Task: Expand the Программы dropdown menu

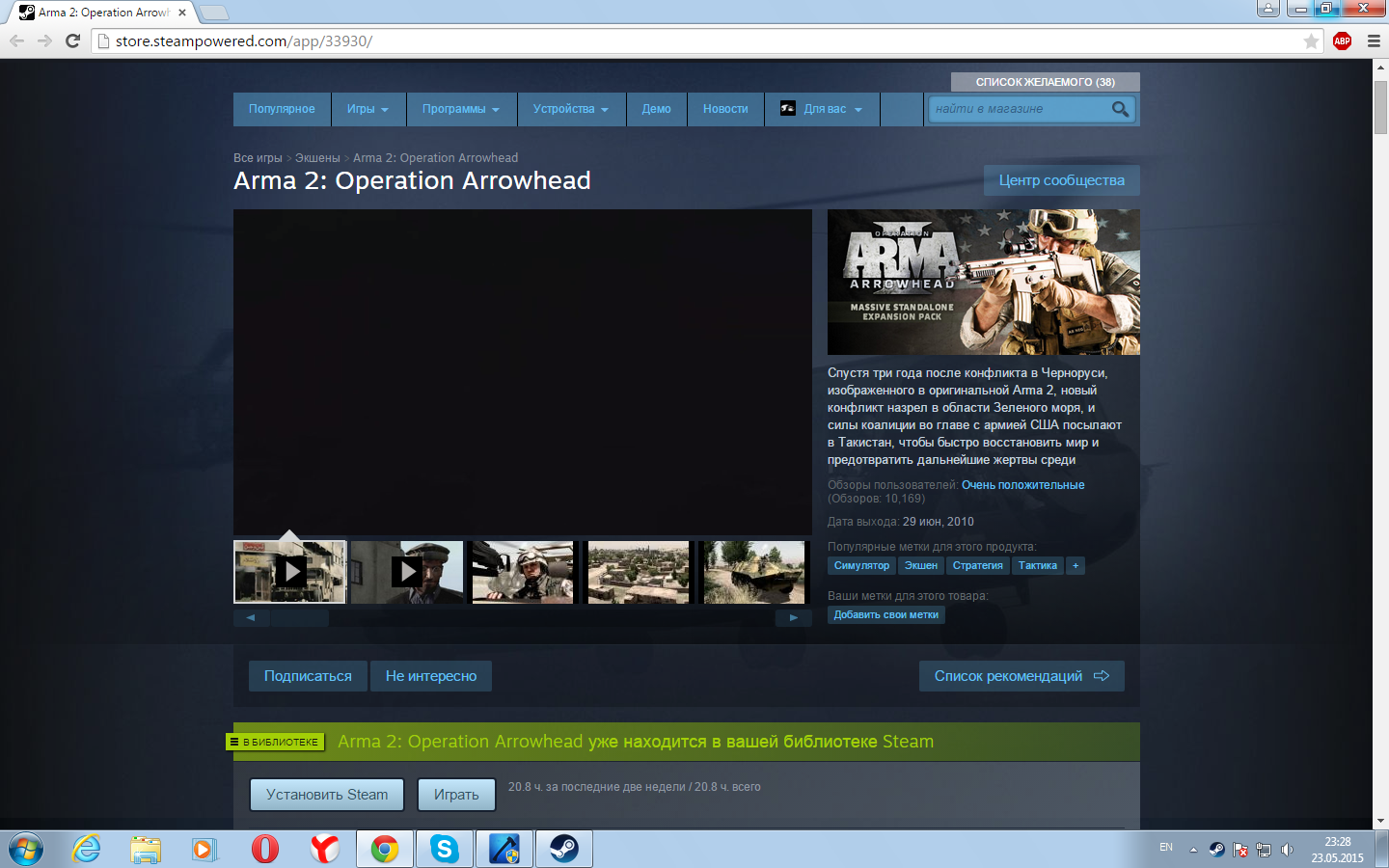Action: pyautogui.click(x=461, y=109)
